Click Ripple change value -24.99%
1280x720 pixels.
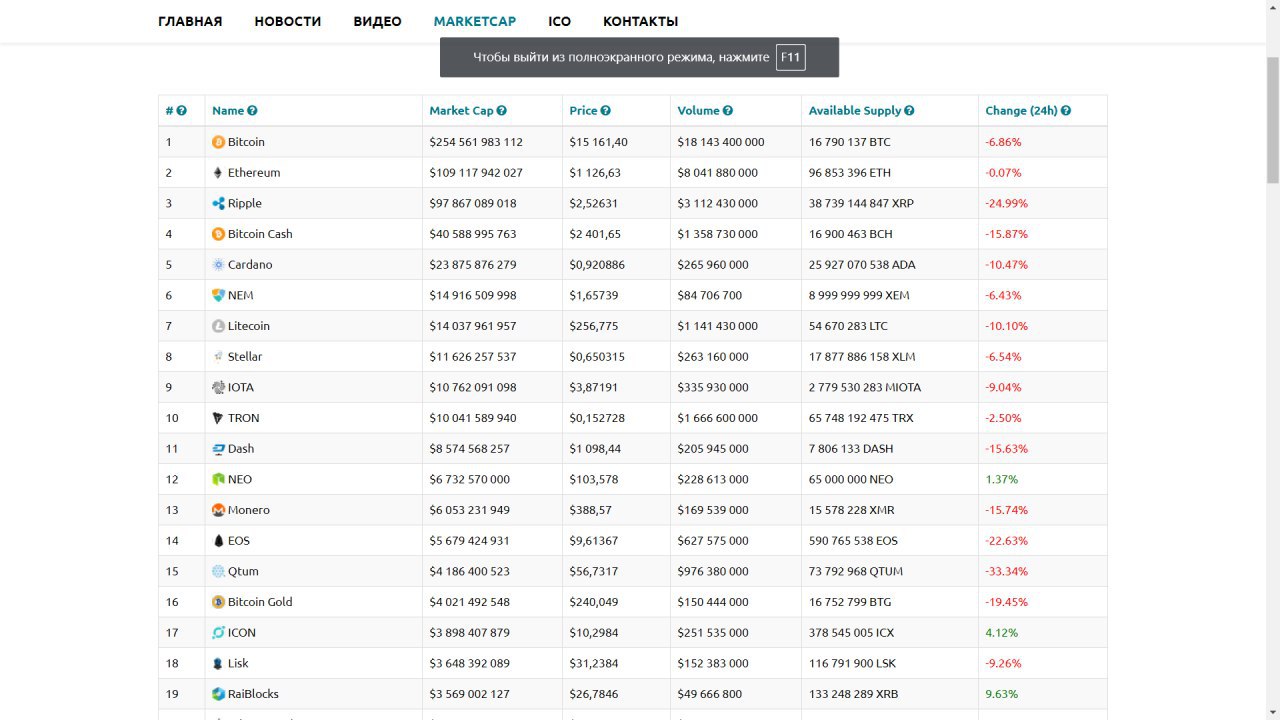1006,203
